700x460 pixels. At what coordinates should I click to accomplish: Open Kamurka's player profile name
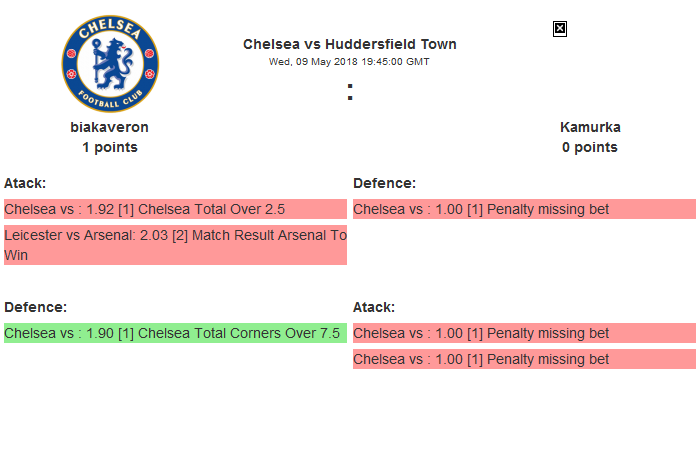click(590, 127)
